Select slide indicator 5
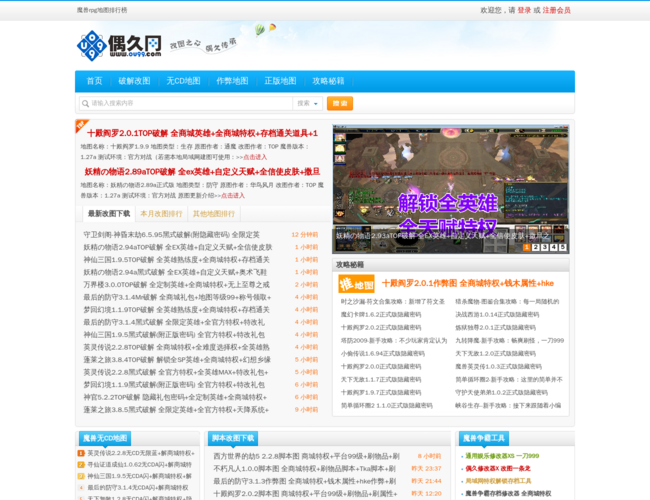Viewport: 650px width, 500px height. click(x=563, y=247)
